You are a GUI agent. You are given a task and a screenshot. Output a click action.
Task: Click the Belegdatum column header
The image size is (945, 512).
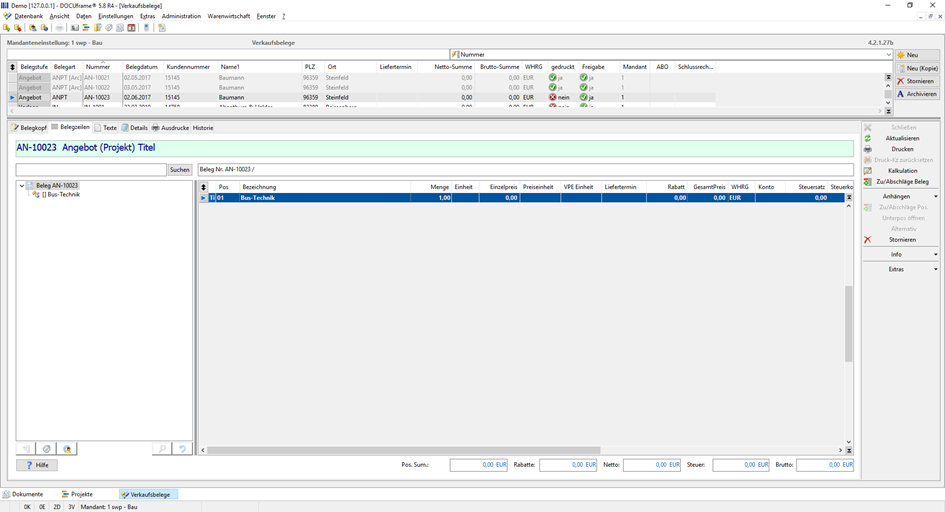pos(142,67)
